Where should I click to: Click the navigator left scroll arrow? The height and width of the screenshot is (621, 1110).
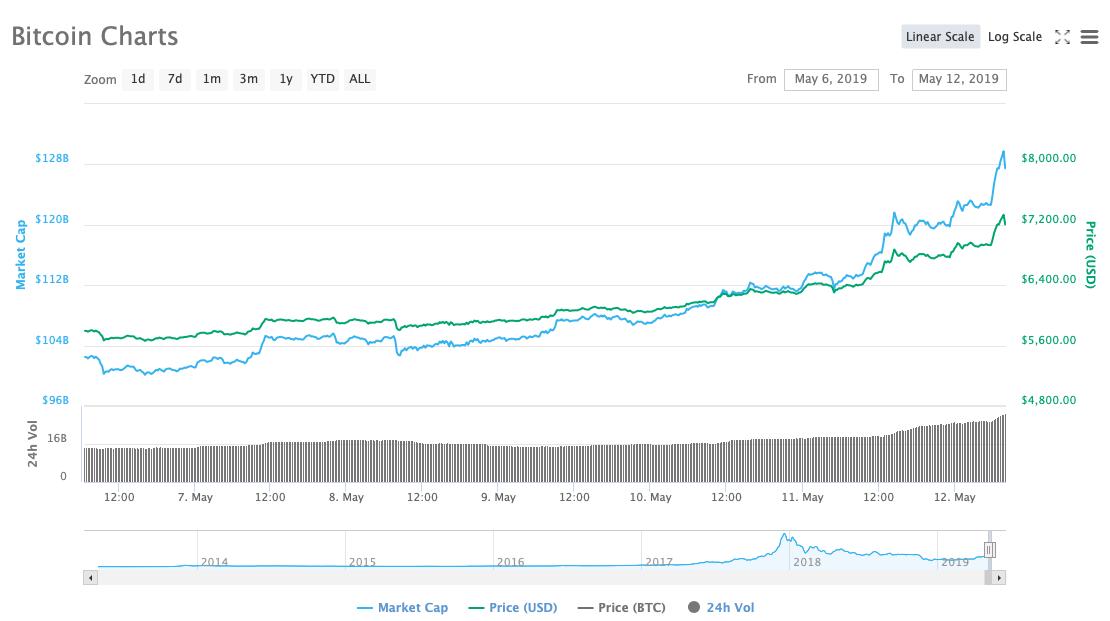pyautogui.click(x=90, y=578)
